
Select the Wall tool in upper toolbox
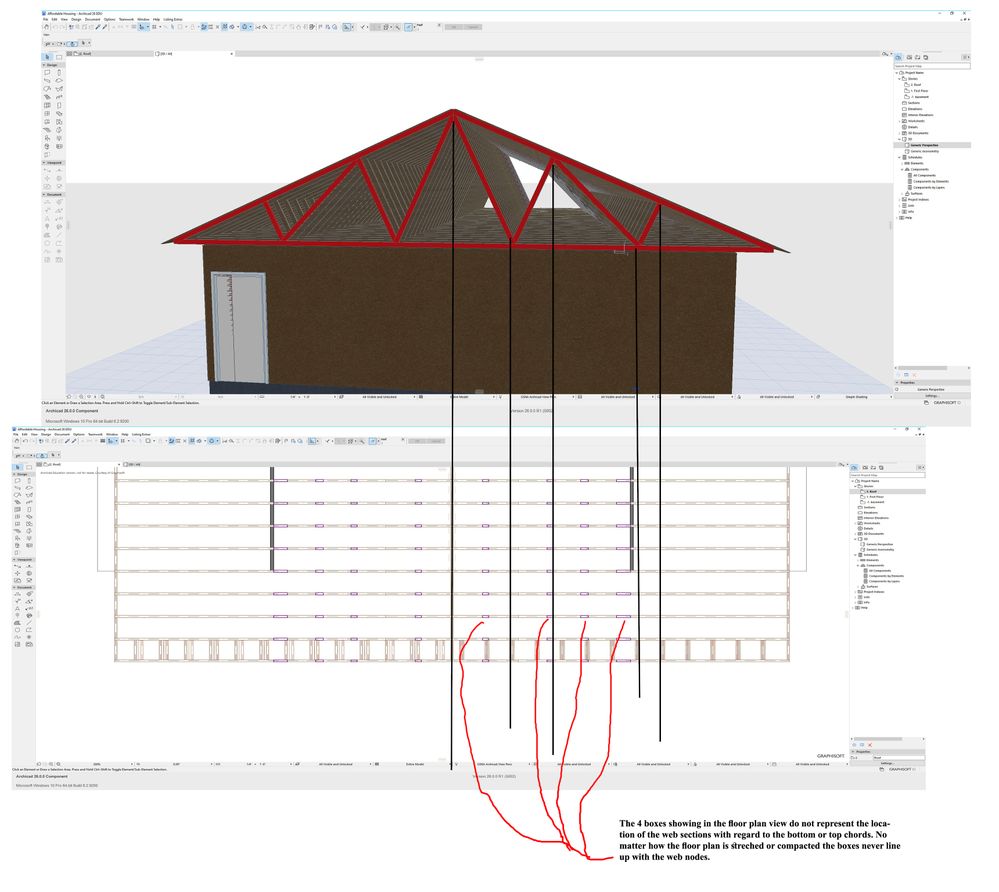click(x=47, y=73)
